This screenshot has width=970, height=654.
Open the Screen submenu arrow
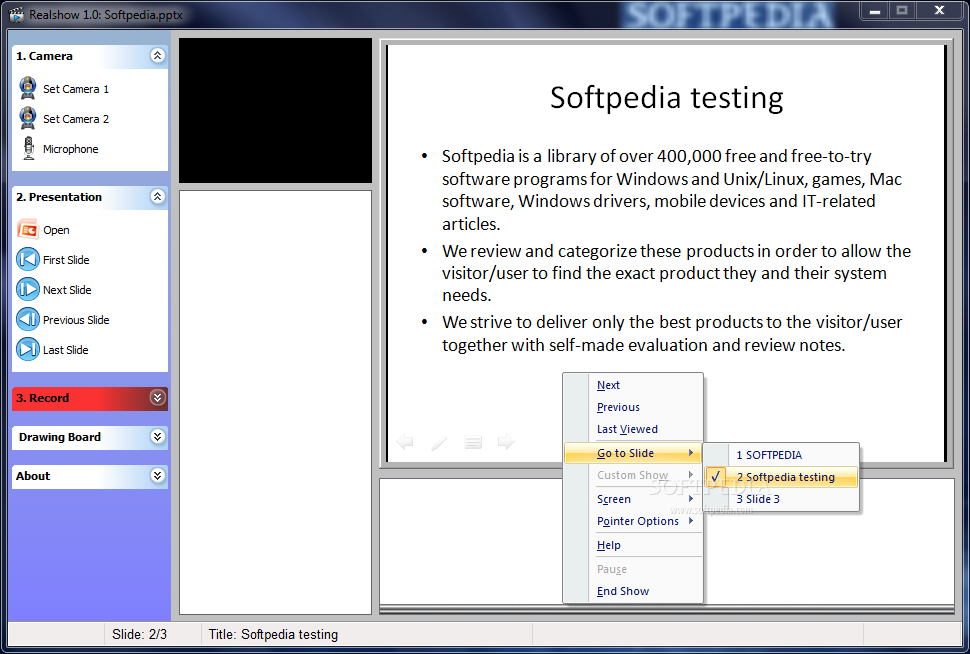click(691, 499)
